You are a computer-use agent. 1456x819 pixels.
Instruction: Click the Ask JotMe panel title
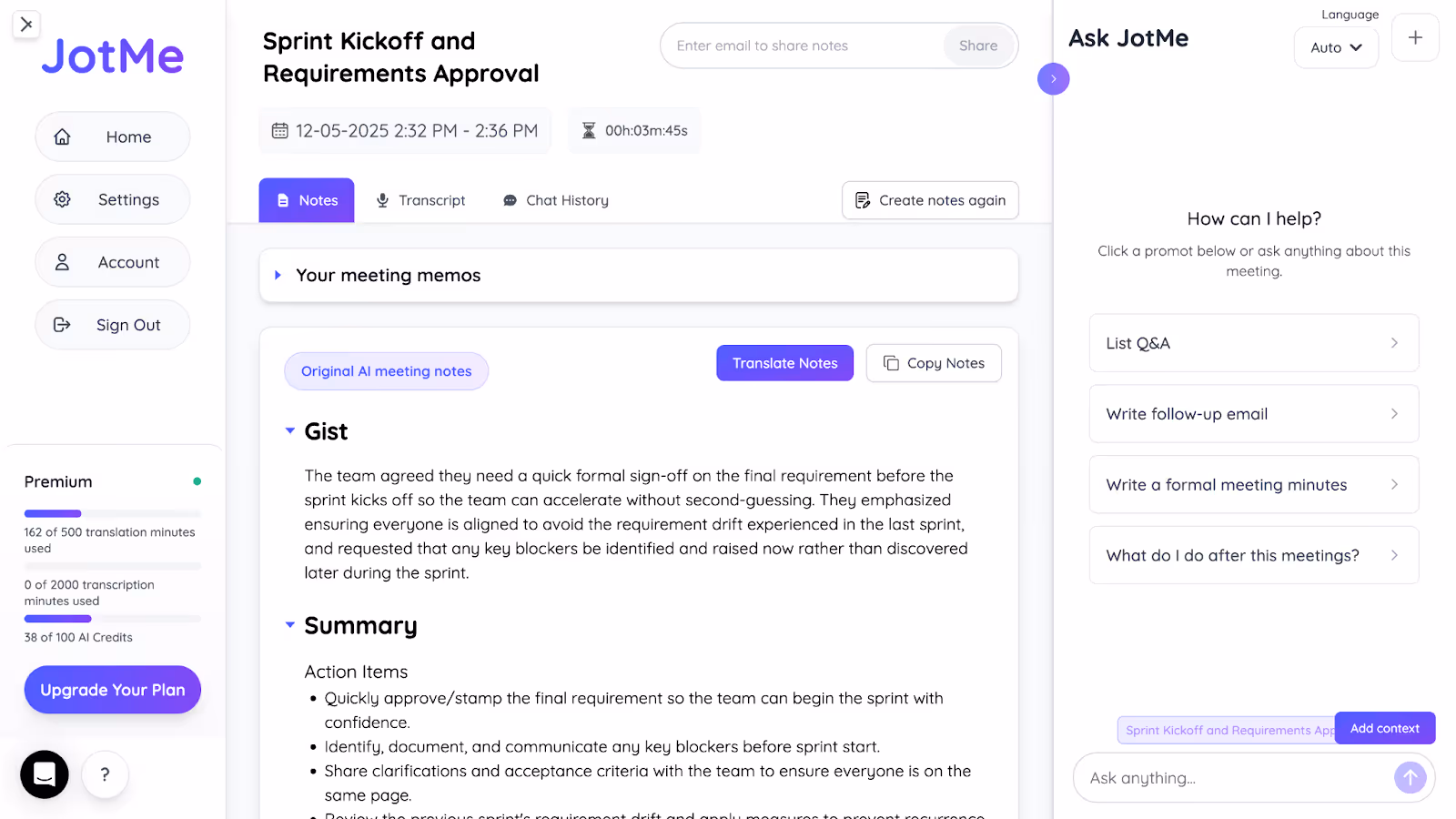point(1128,38)
